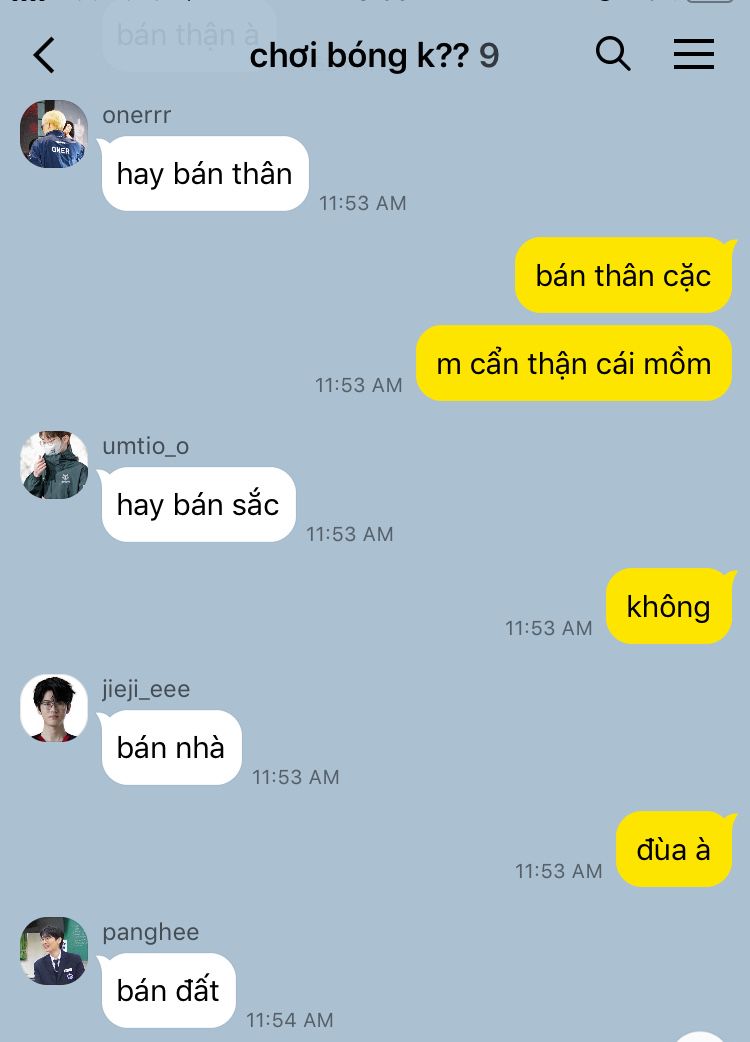Select the 'bán đất' message bubble
Screen dimensions: 750x1042
[168, 991]
